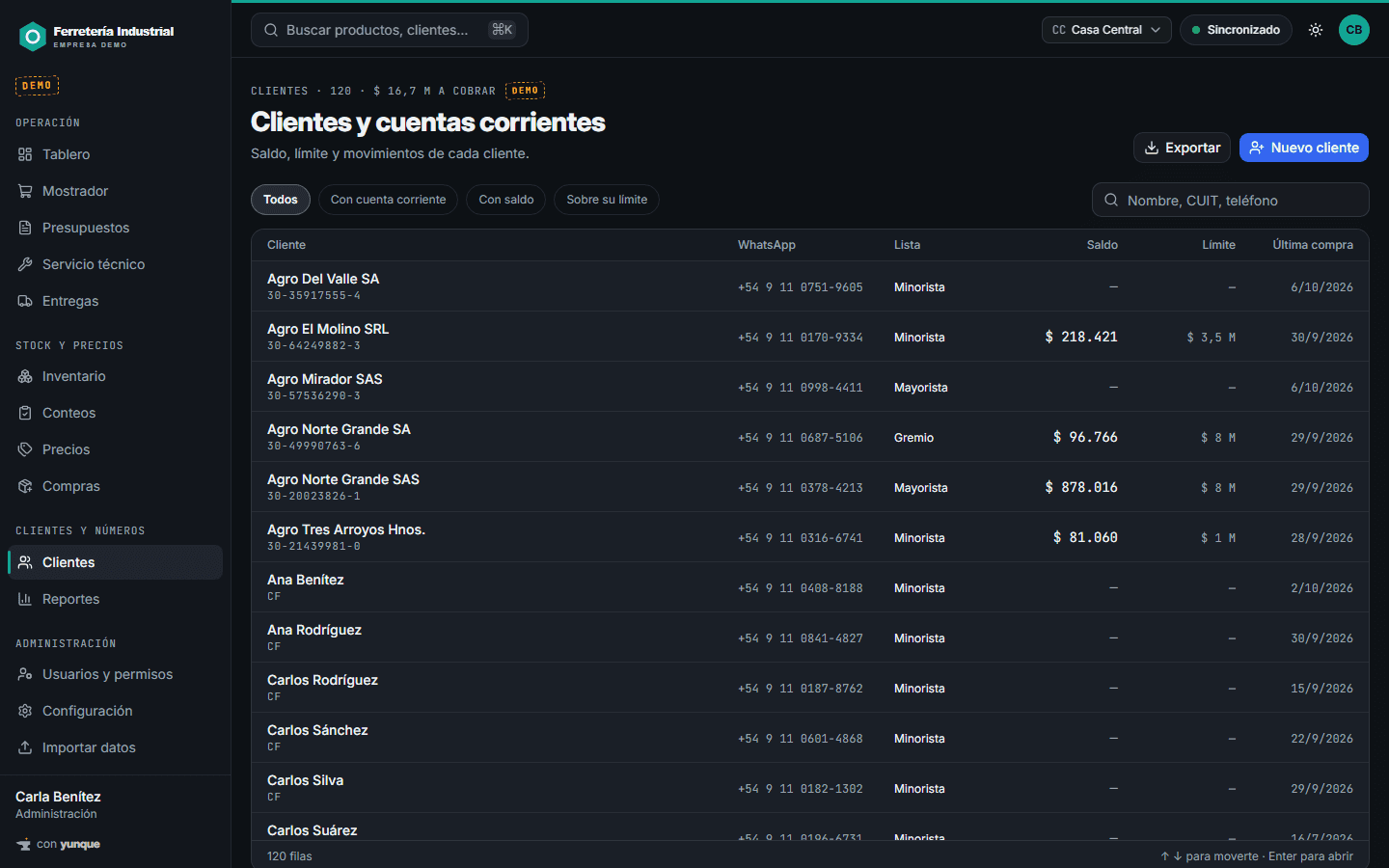
Task: Click the Reportes chart icon
Action: [25, 599]
